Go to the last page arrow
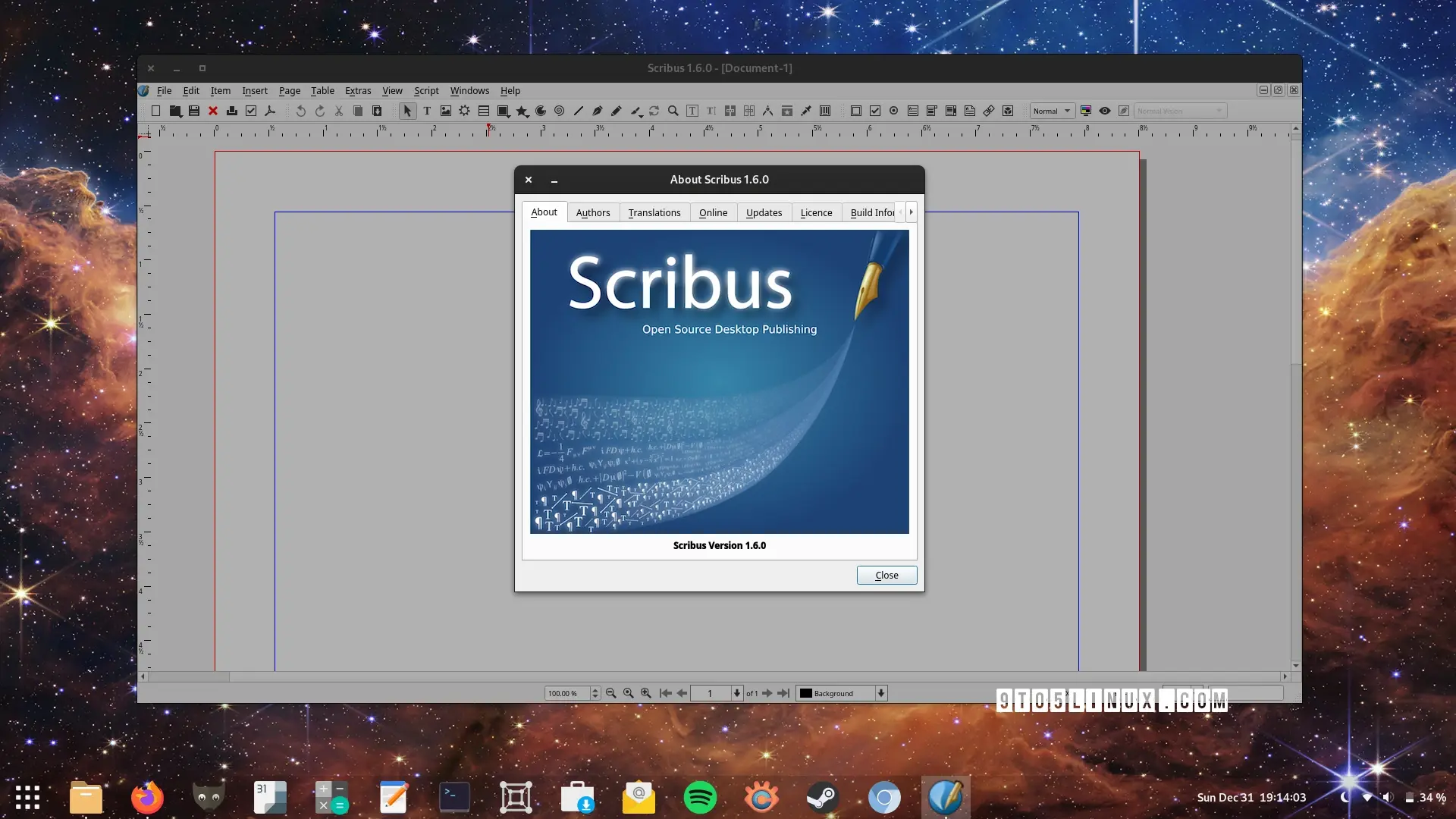Viewport: 1456px width, 819px height. [783, 693]
